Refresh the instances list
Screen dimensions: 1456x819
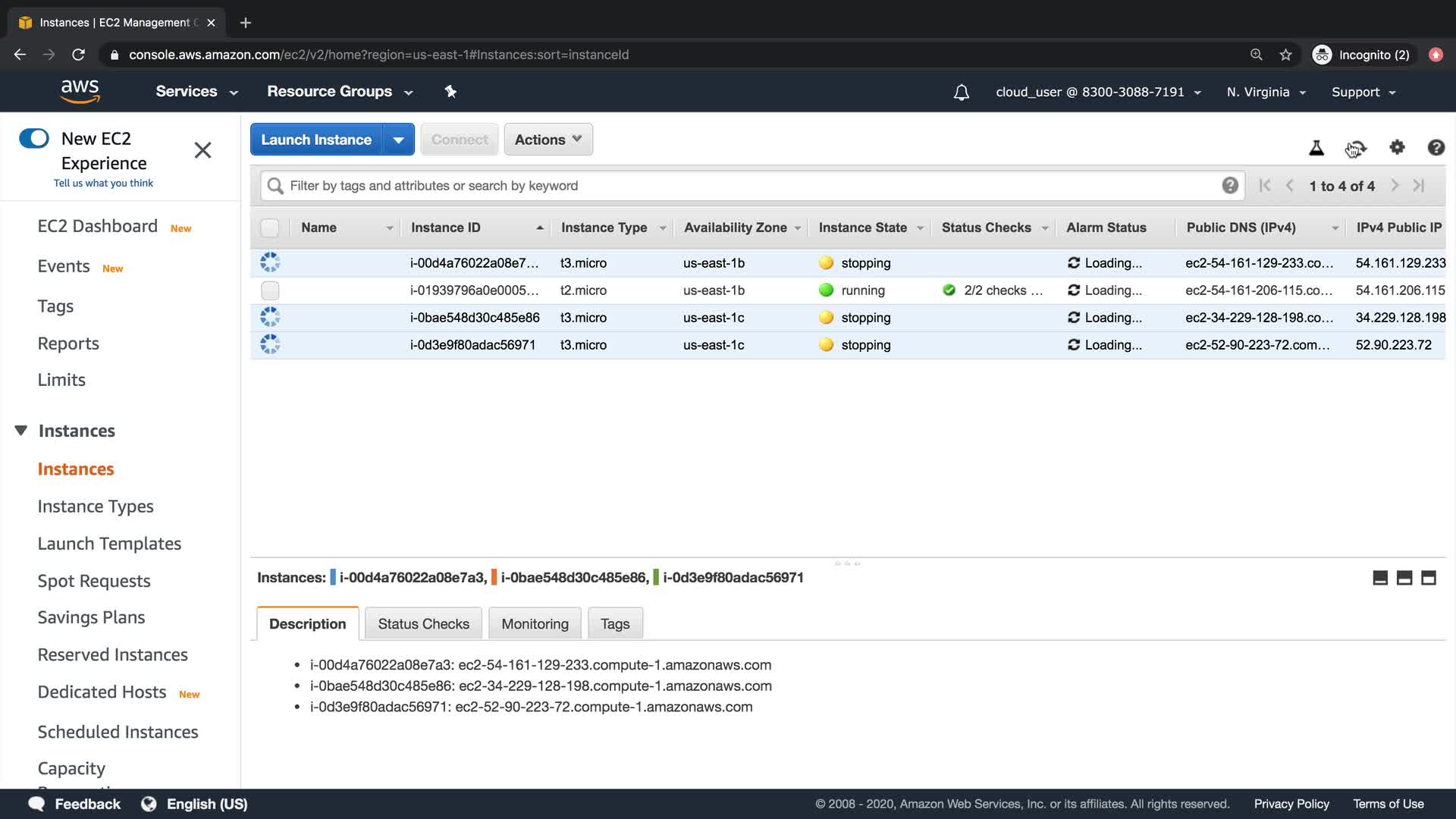1357,149
